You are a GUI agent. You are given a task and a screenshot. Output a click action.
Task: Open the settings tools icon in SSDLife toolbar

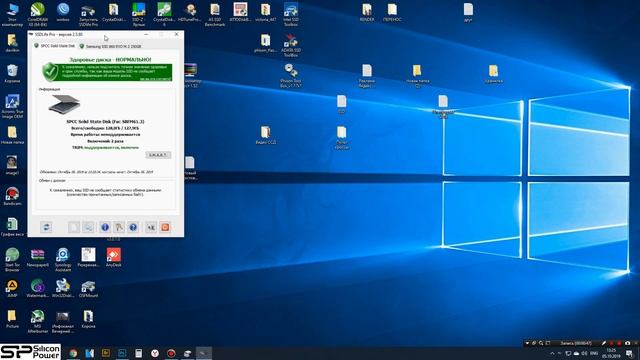coord(119,227)
